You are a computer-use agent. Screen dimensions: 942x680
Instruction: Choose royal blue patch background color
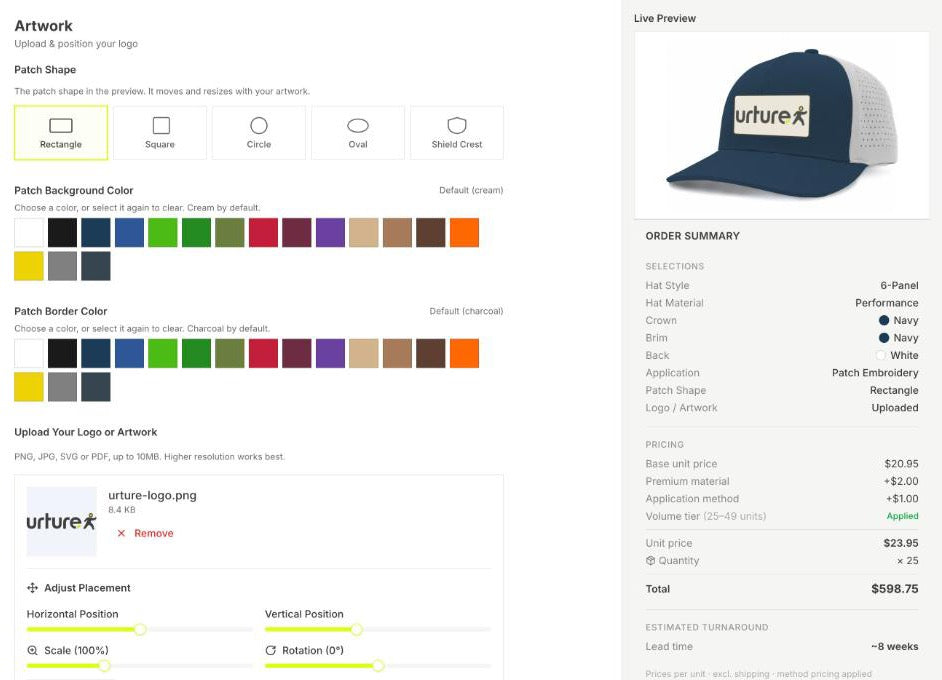[x=130, y=232]
